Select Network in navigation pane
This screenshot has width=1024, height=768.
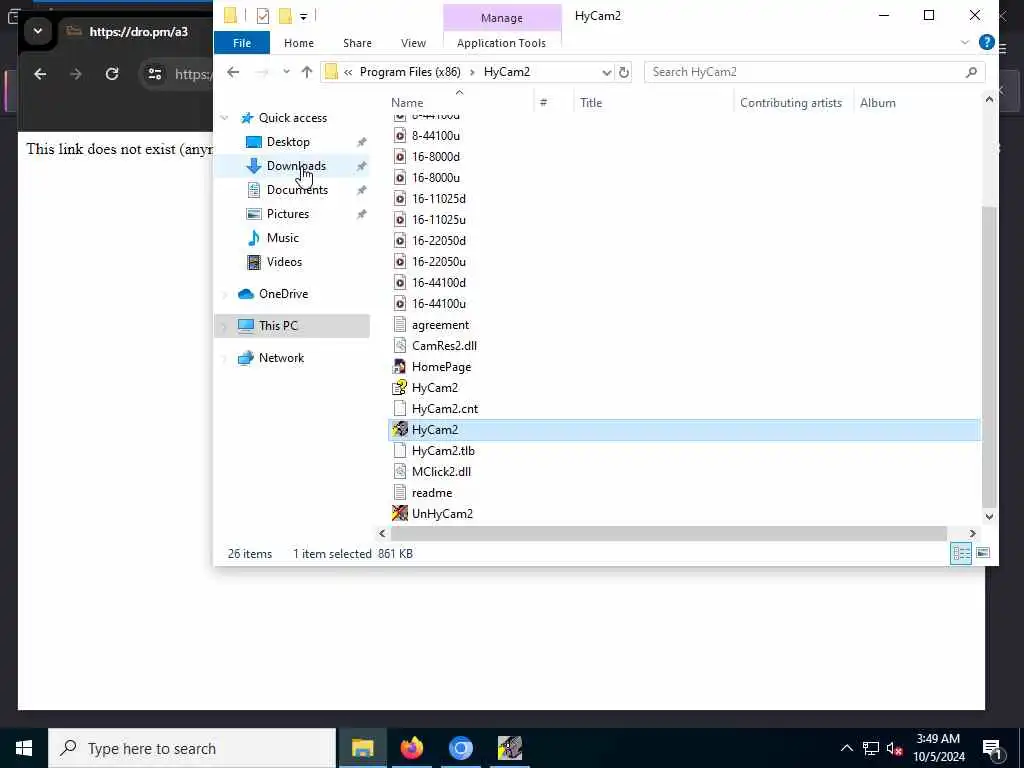click(281, 358)
